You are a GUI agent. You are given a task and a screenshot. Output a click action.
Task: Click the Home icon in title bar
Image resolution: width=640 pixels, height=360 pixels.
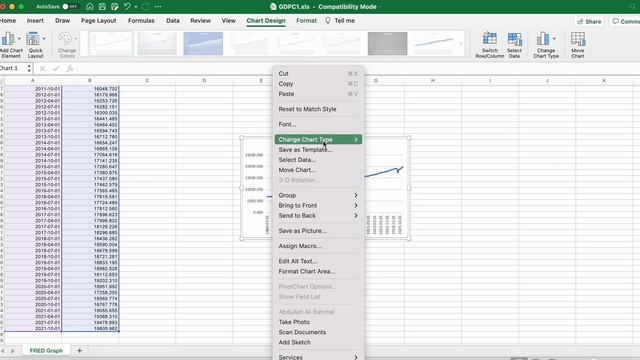tap(89, 7)
